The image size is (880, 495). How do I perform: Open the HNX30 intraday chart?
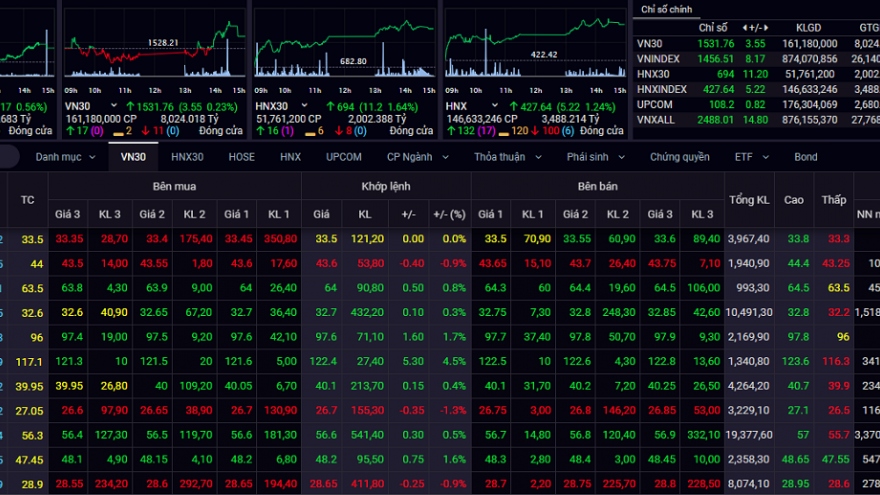345,45
